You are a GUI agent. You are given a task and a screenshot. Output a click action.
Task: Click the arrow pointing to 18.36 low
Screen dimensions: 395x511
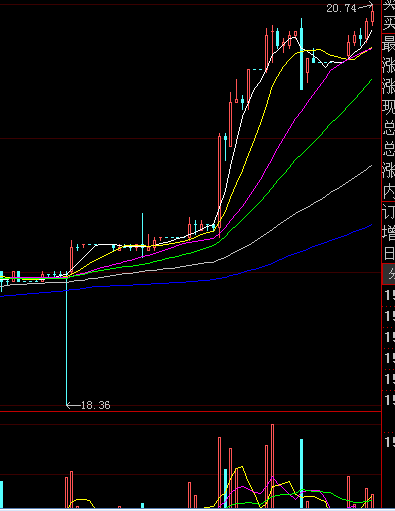pos(73,405)
